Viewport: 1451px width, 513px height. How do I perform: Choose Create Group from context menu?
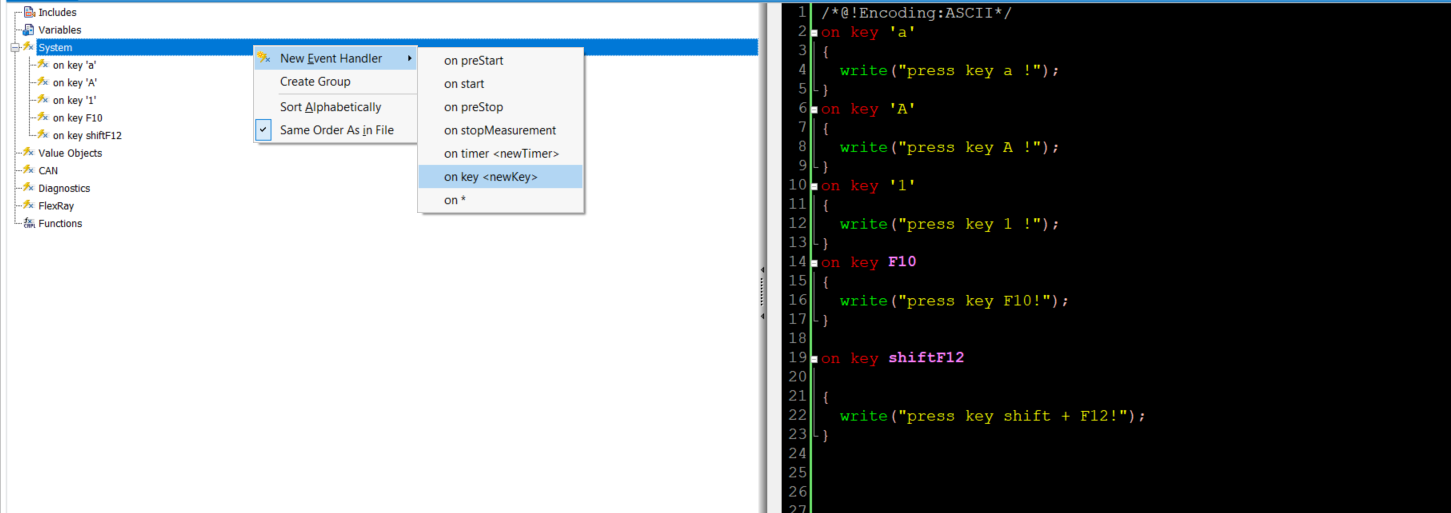[335, 82]
